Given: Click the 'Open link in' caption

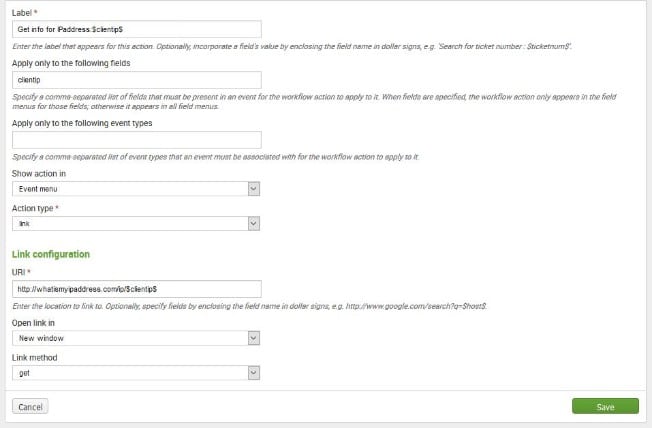Looking at the screenshot, I should pyautogui.click(x=33, y=322).
